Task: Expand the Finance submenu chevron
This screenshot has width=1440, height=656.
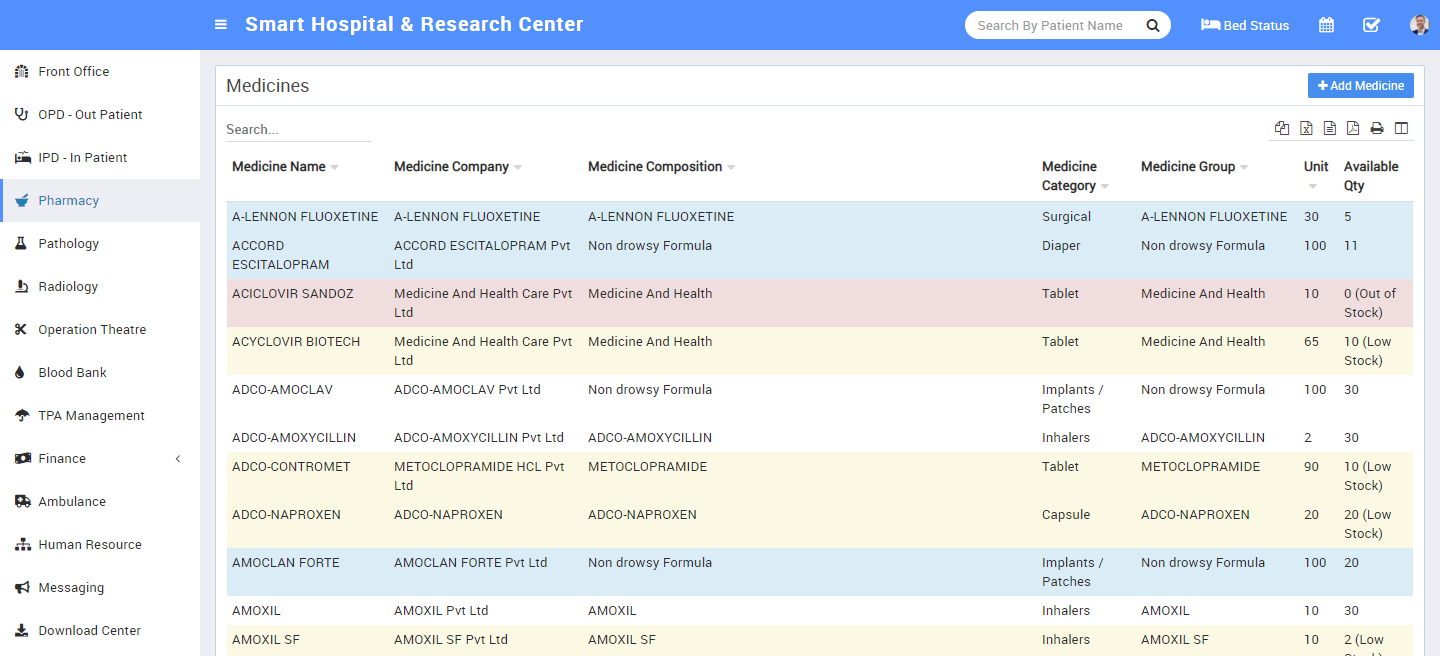Action: pyautogui.click(x=178, y=459)
